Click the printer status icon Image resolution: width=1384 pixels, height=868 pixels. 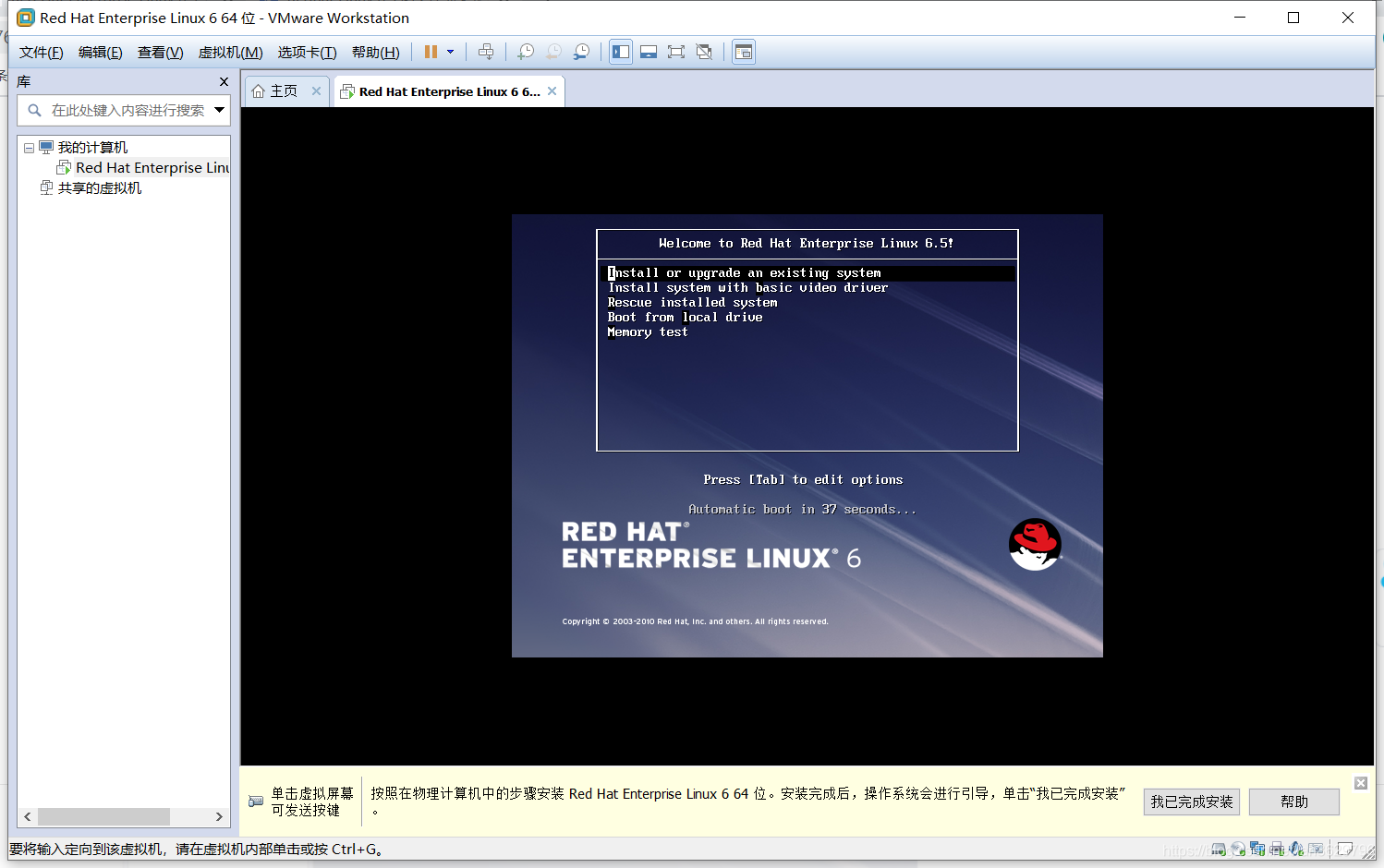[1277, 850]
